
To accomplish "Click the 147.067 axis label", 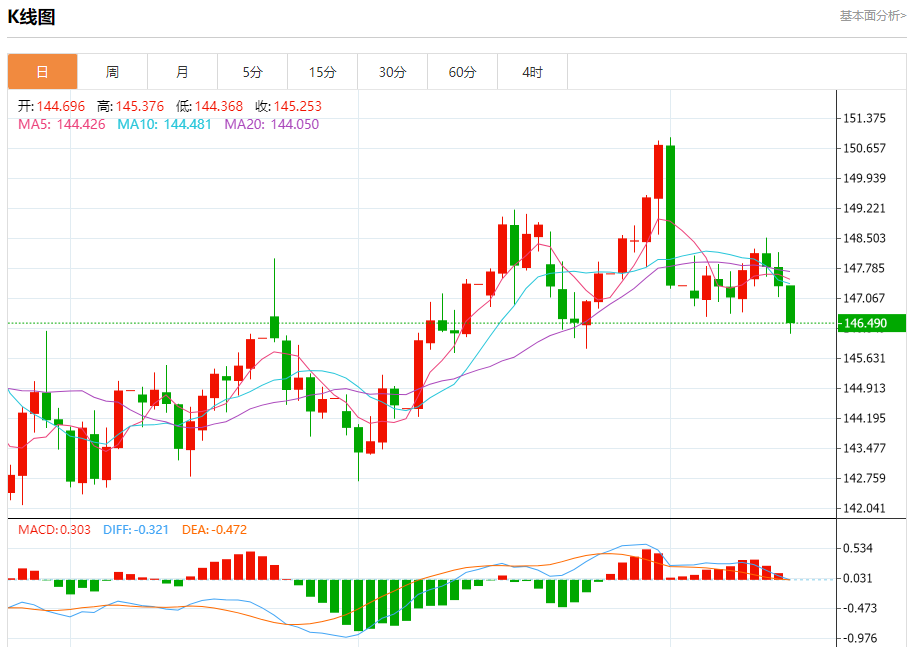I will [x=865, y=299].
